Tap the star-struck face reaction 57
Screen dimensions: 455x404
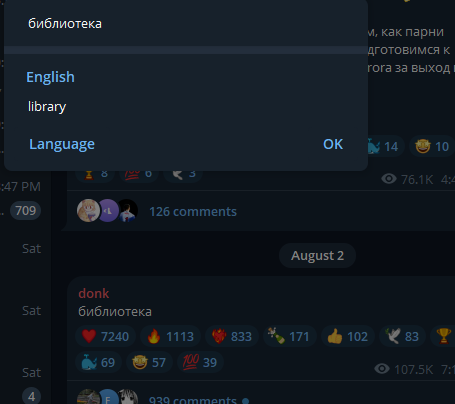149,362
